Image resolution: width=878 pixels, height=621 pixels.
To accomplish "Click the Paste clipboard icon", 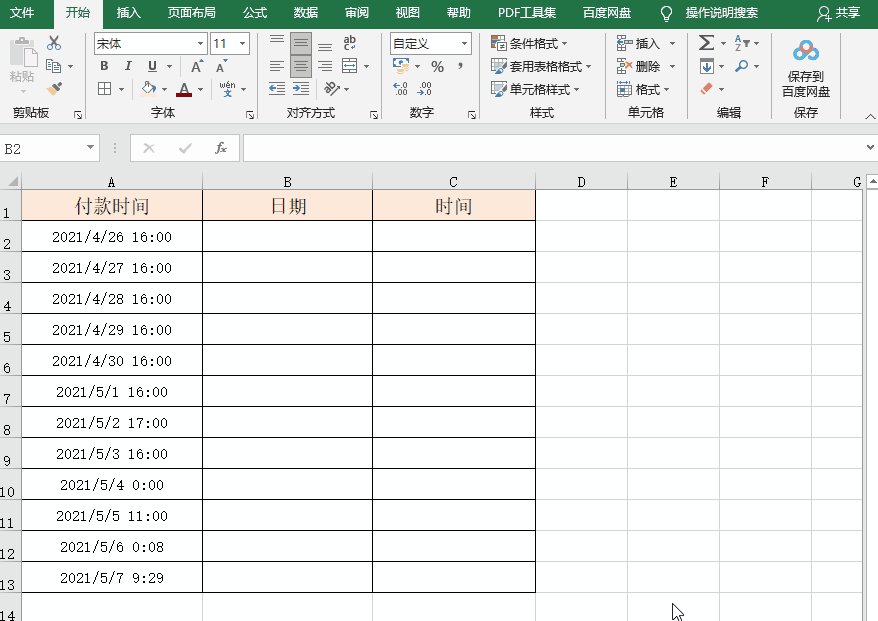I will pos(23,53).
